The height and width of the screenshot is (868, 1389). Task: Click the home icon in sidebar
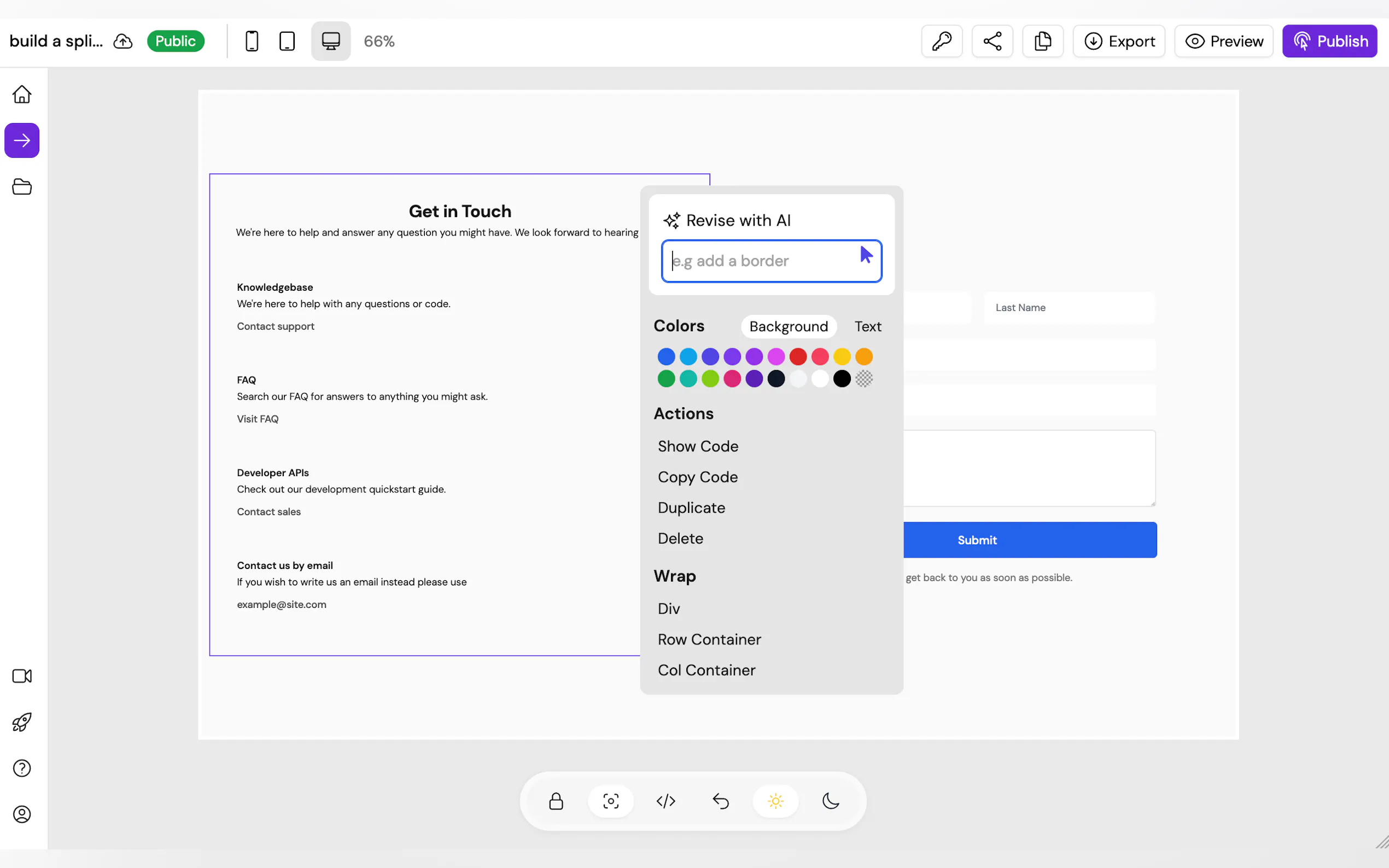22,94
